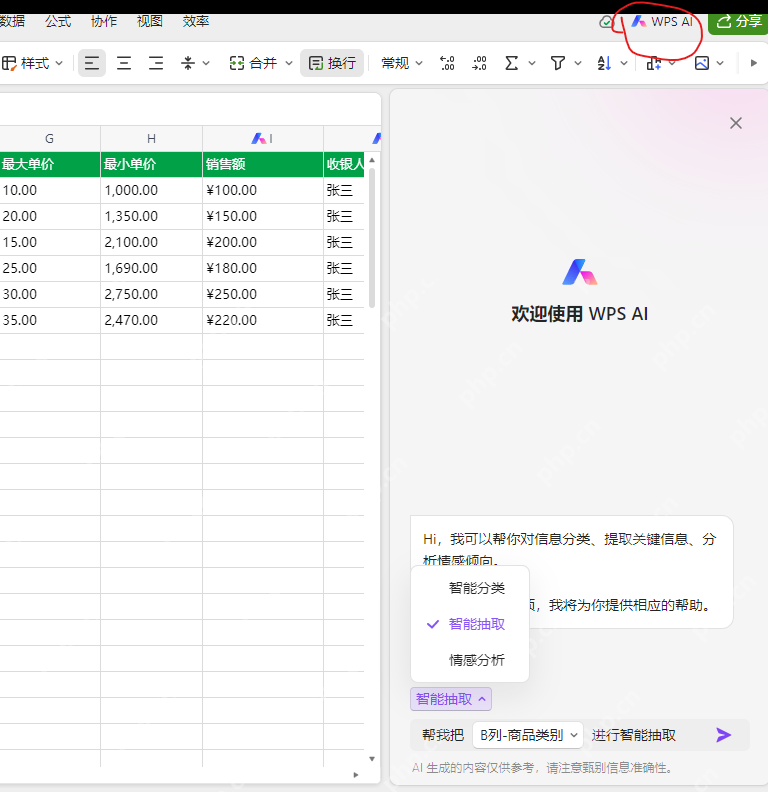Expand the sort dropdown arrow
The image size is (768, 792).
pos(624,63)
